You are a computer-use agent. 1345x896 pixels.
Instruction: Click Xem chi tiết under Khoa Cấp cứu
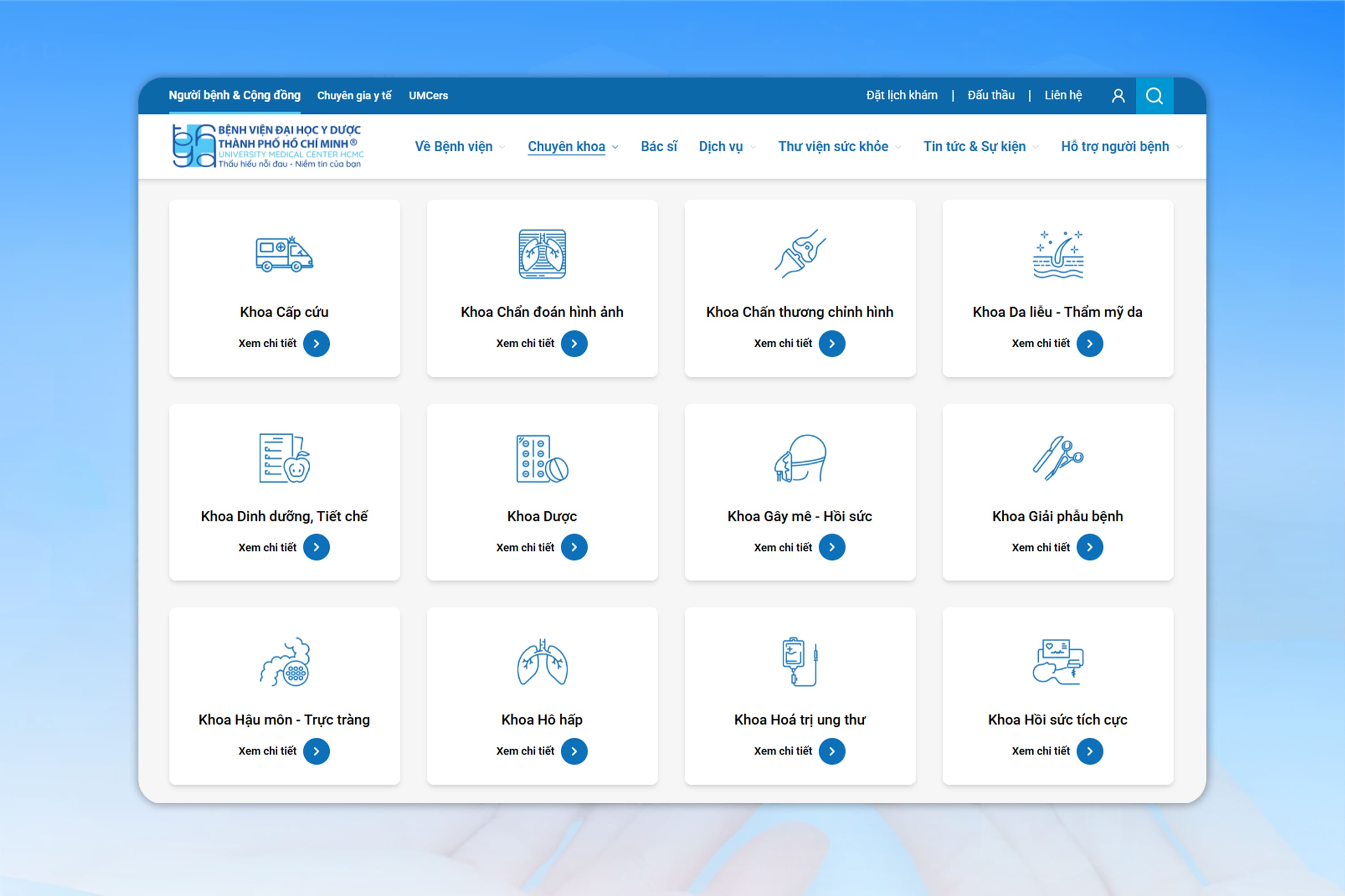coord(267,344)
